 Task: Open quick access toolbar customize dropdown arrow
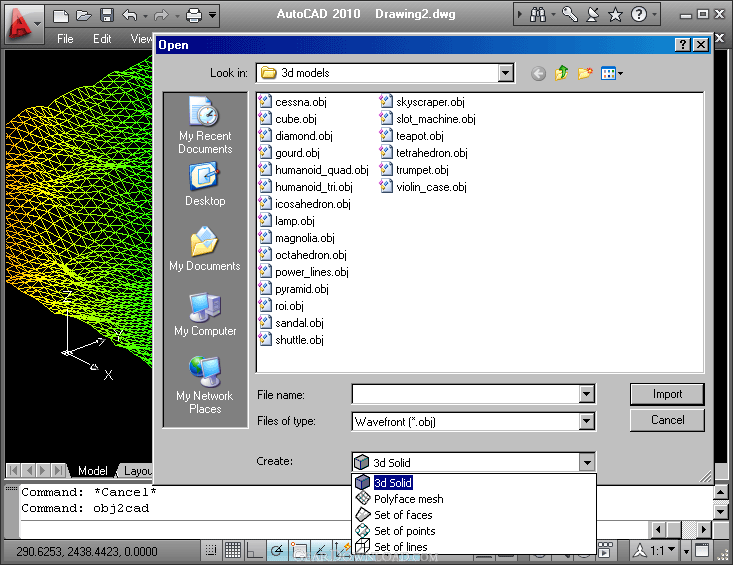(212, 15)
